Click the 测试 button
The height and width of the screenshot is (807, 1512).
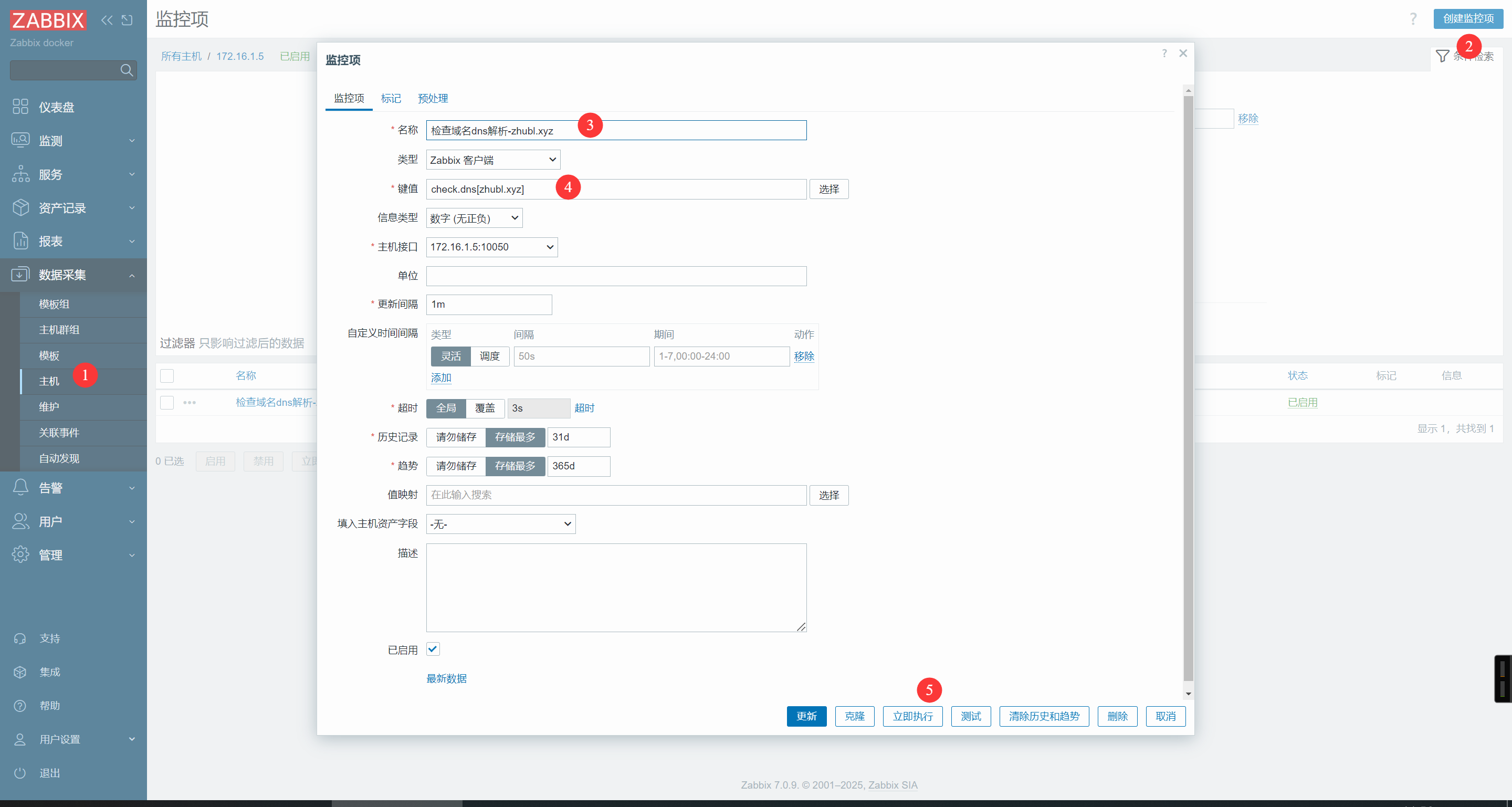971,716
